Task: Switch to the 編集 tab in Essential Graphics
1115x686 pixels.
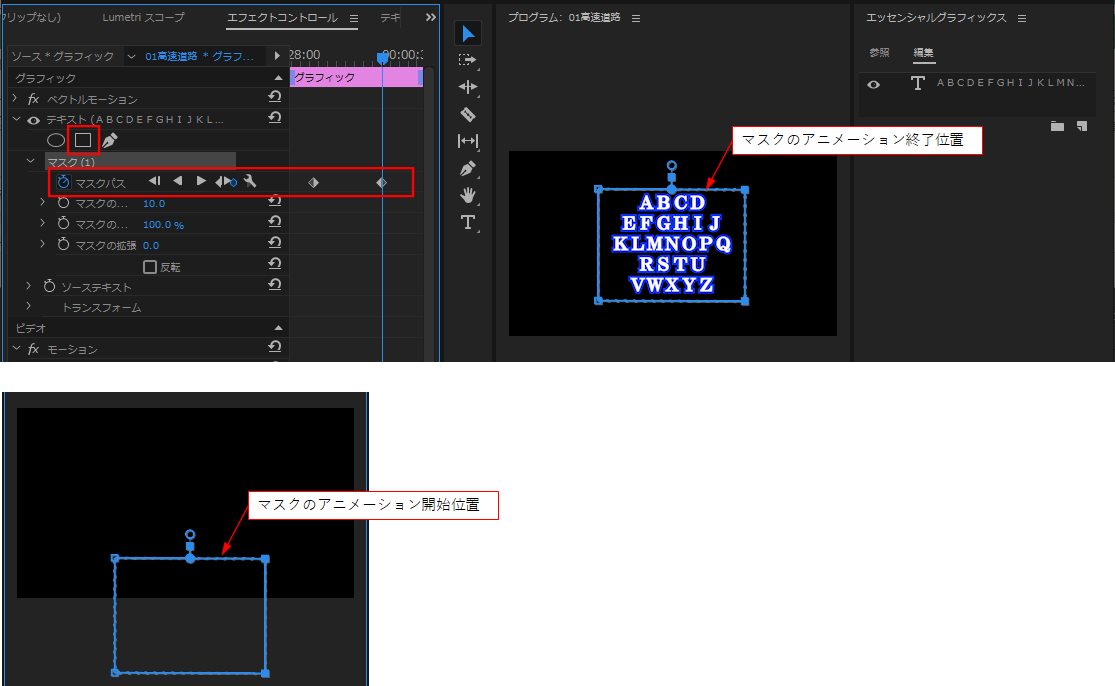Action: (922, 52)
